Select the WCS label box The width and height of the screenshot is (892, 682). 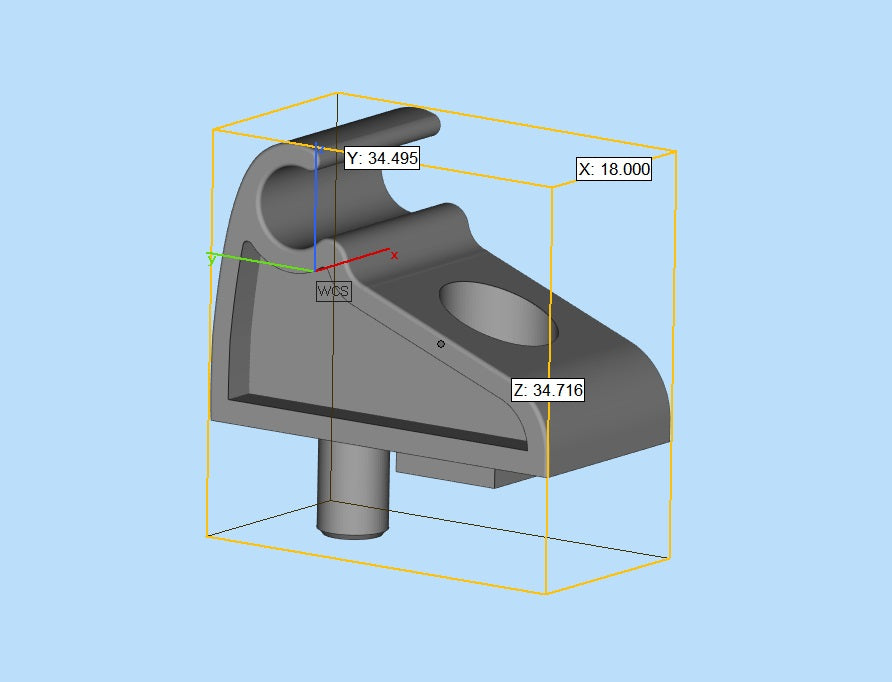[x=334, y=291]
